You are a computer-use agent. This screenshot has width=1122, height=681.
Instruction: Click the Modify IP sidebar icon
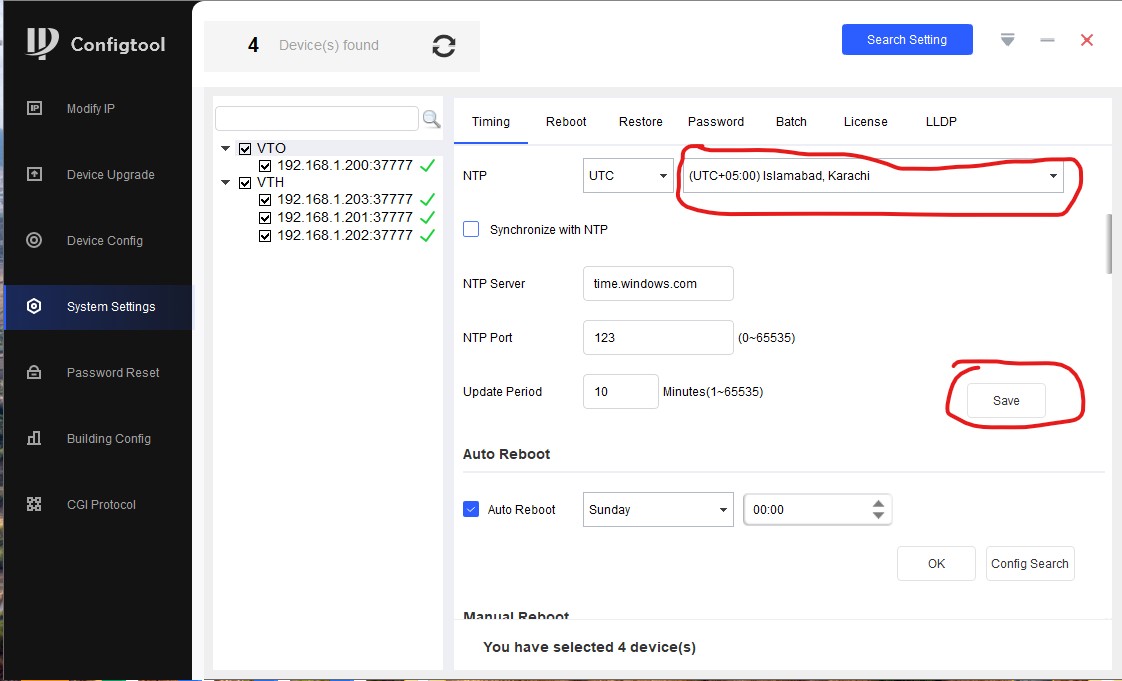pyautogui.click(x=34, y=108)
